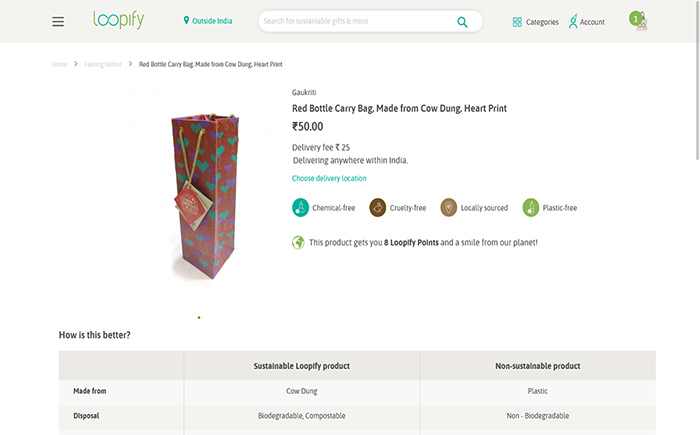Image resolution: width=700 pixels, height=435 pixels.
Task: Click Choose delivery location link
Action: (x=329, y=178)
